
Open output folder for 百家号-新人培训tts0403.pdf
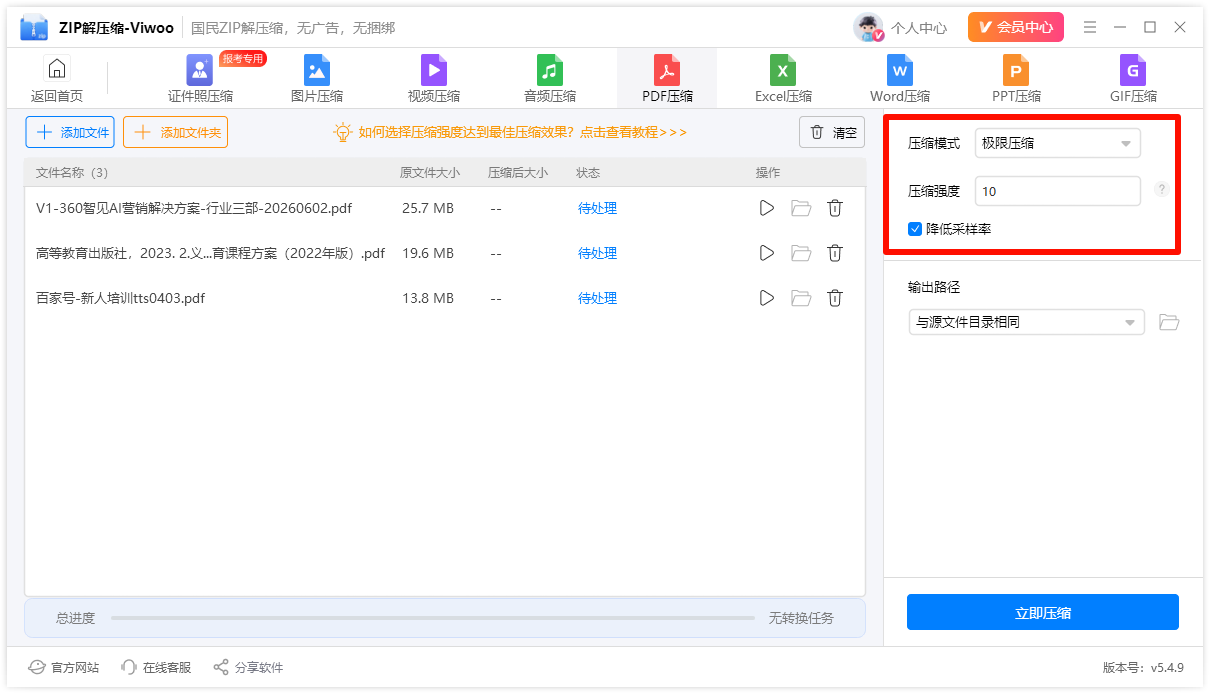(801, 298)
